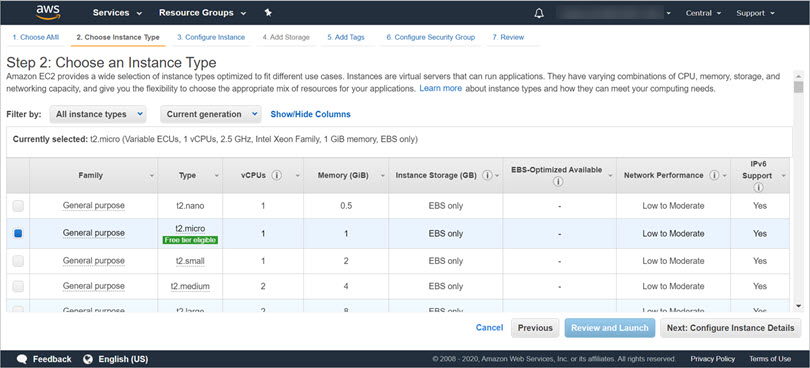Open the Privacy Policy link

point(712,359)
